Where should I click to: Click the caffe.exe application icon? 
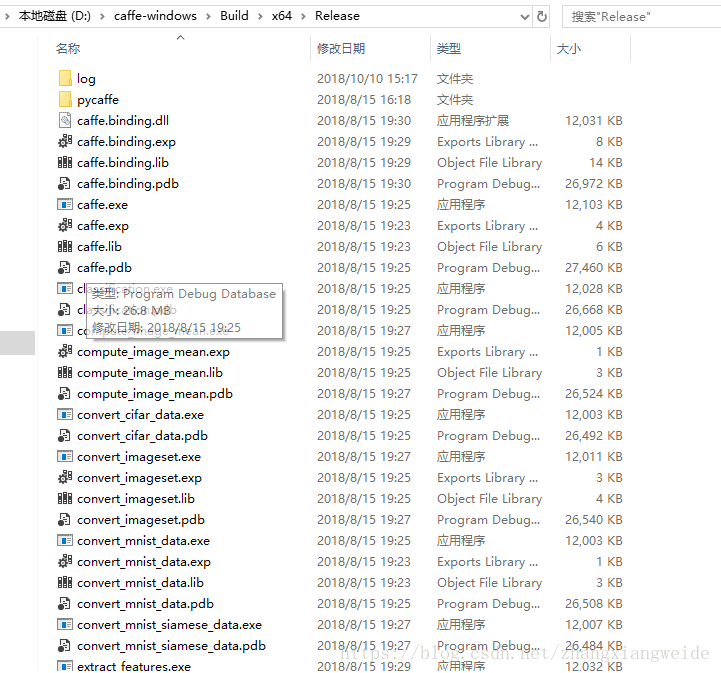click(x=65, y=204)
